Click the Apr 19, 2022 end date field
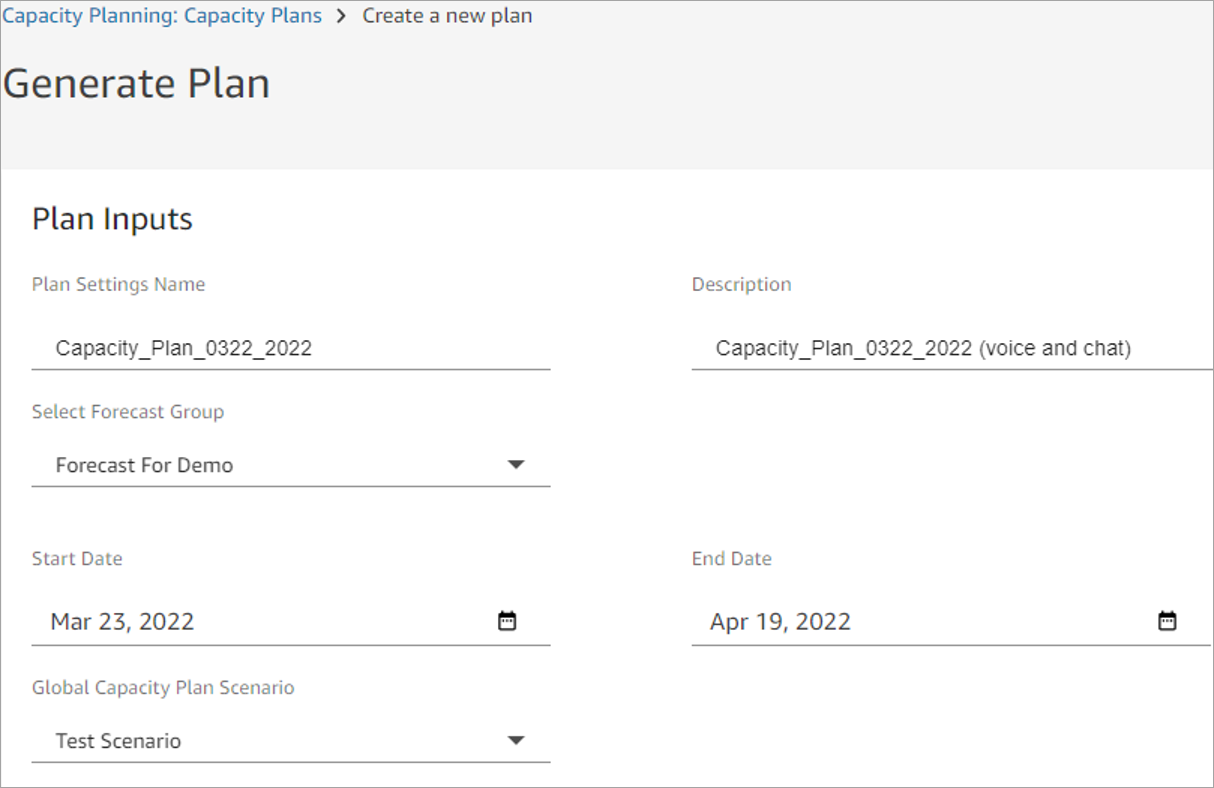Viewport: 1214px width, 788px height. (x=951, y=621)
